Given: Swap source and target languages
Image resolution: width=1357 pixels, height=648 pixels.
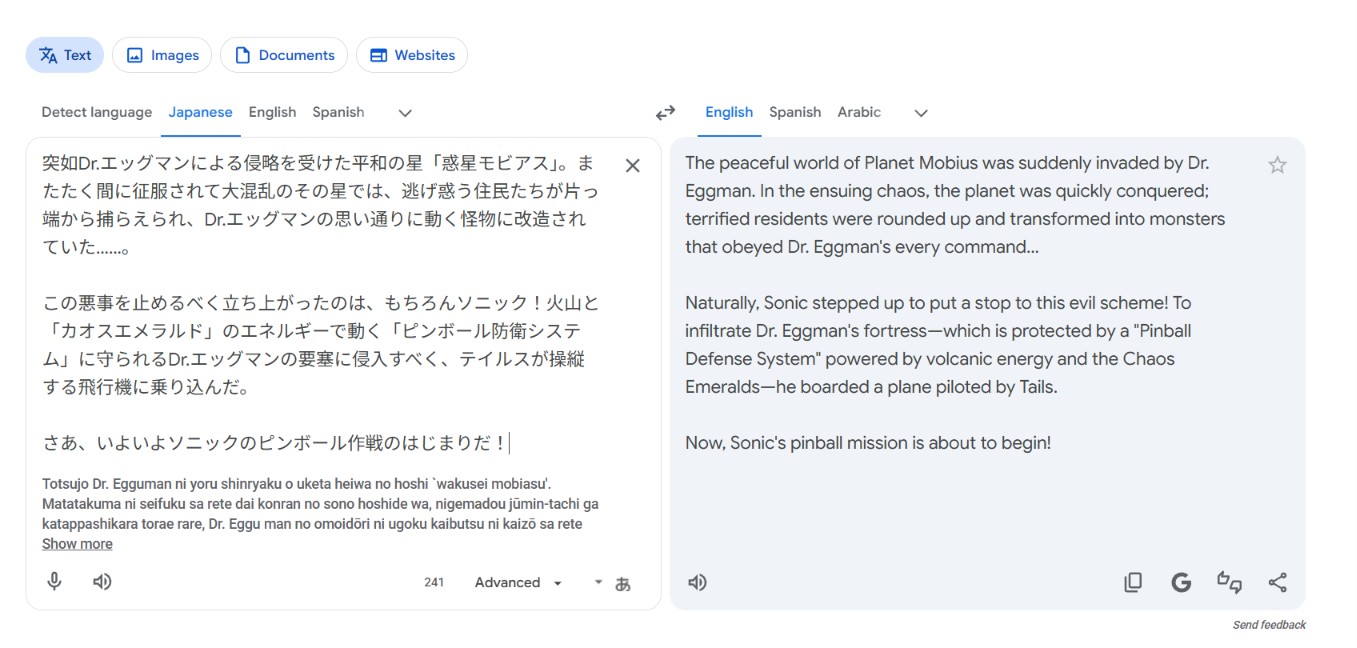Looking at the screenshot, I should (x=665, y=113).
